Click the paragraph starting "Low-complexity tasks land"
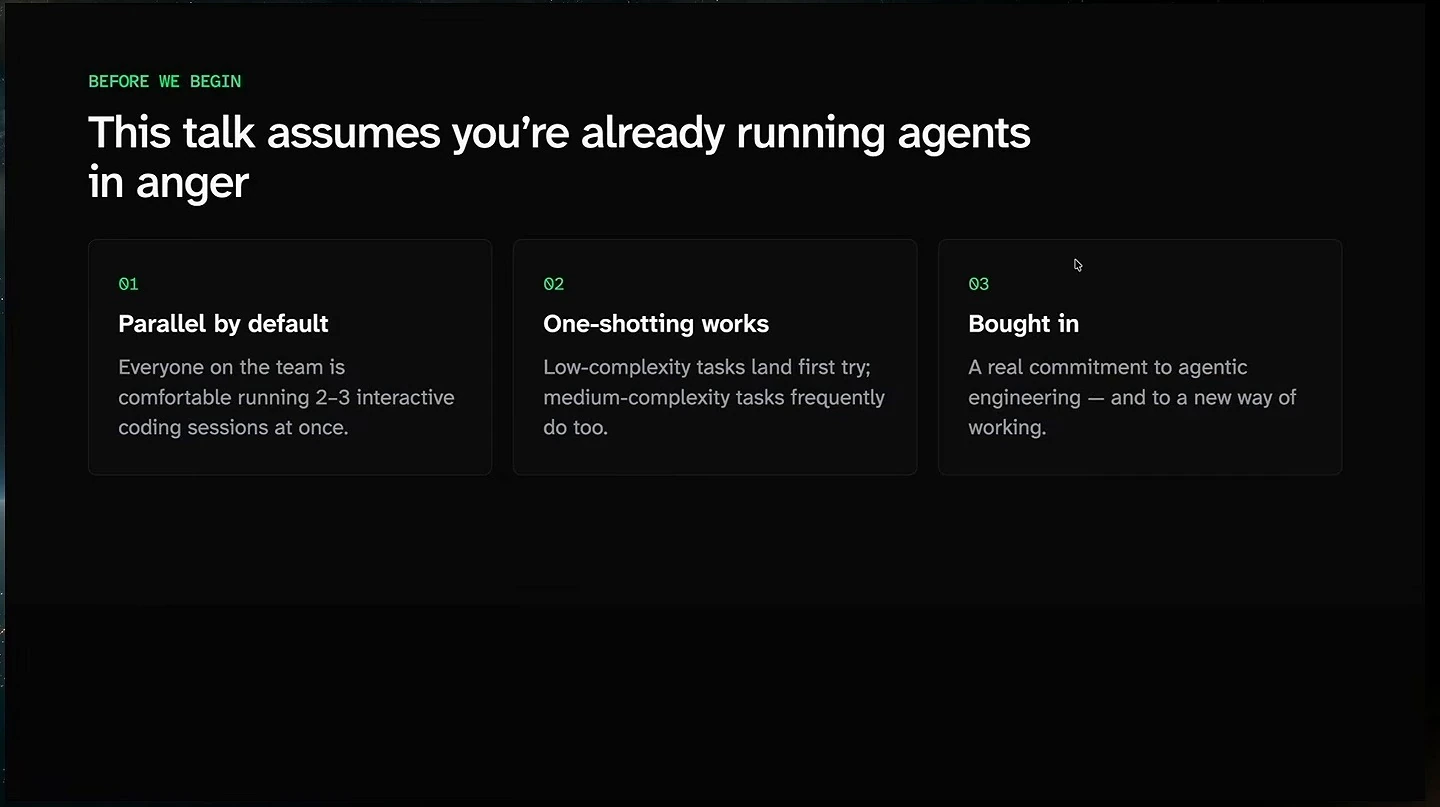The image size is (1440, 807). click(714, 397)
